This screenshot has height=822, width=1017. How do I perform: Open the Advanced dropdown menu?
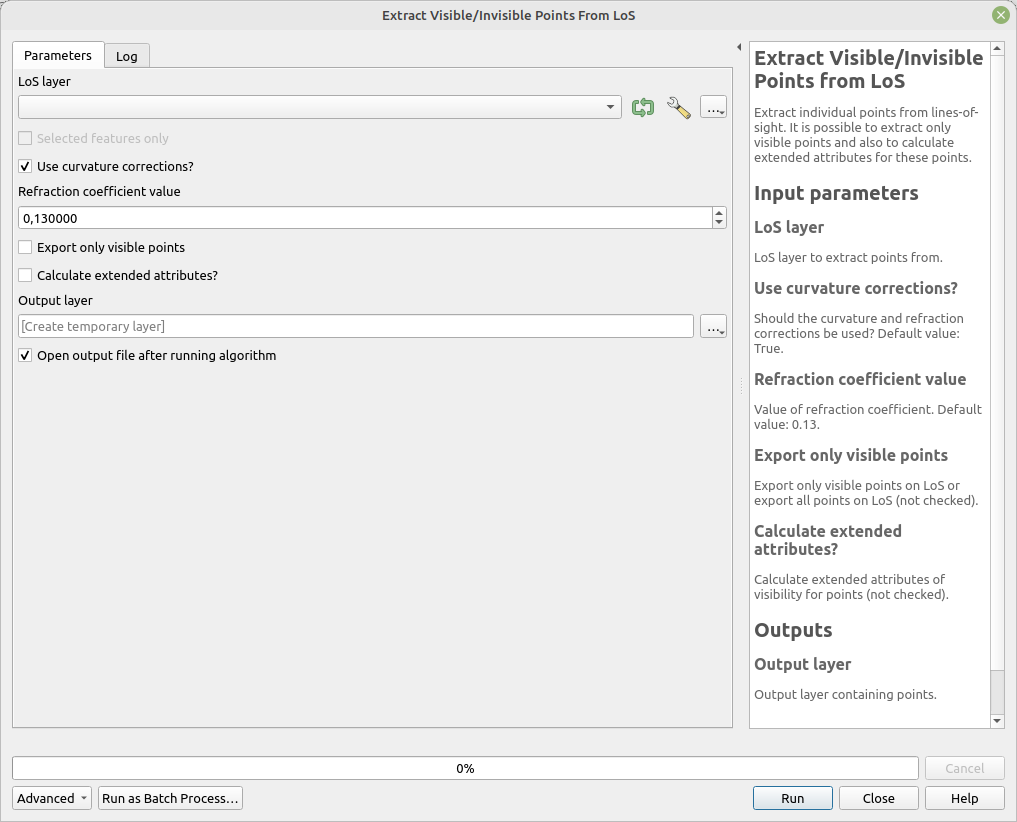pos(52,799)
